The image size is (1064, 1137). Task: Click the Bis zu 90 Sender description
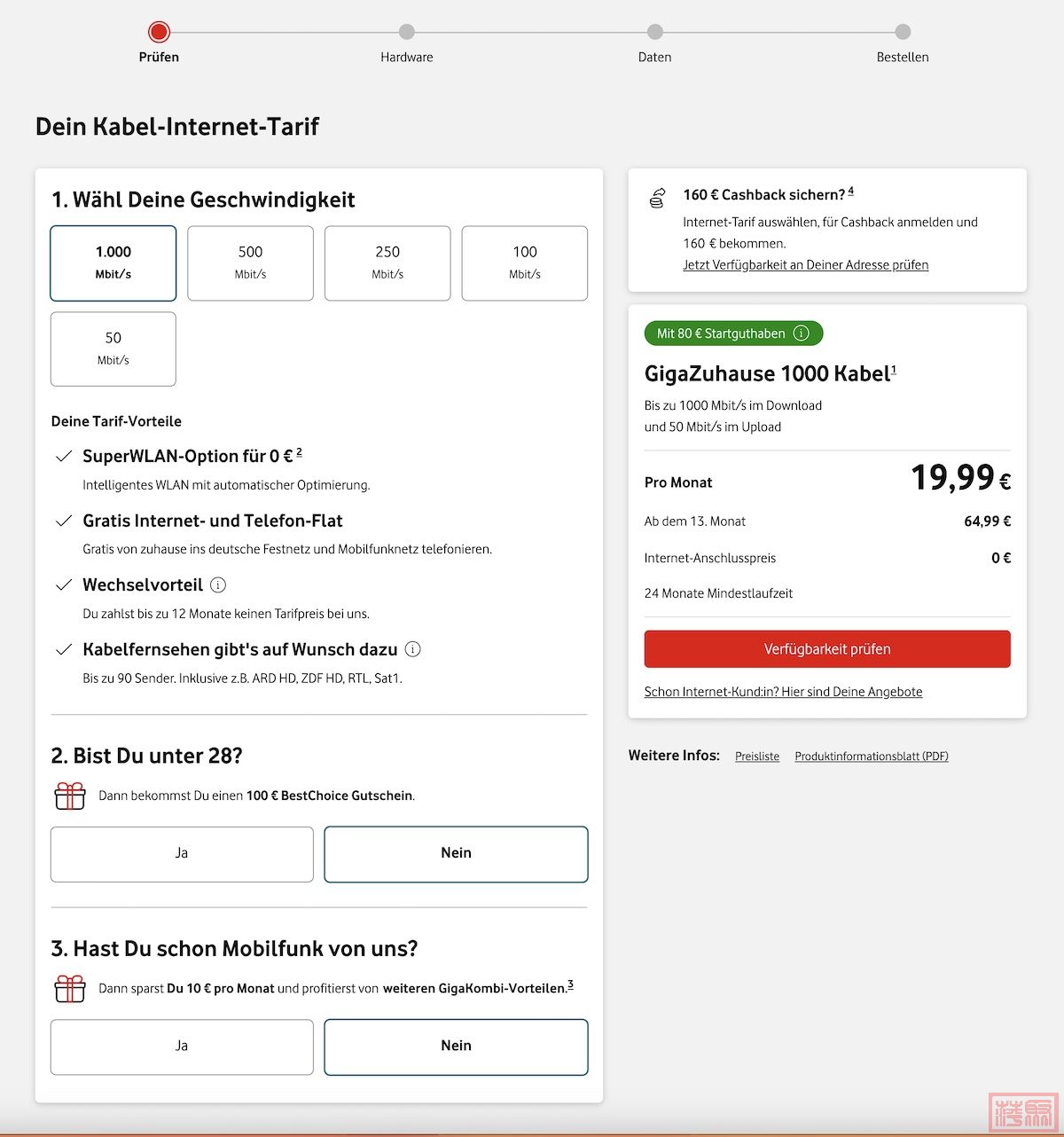(242, 678)
